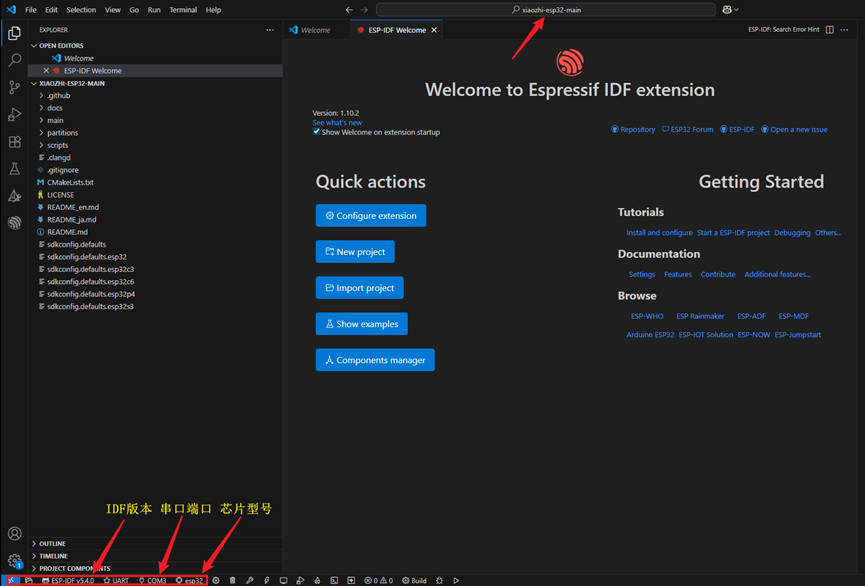The image size is (865, 586).
Task: Open the monitor device icon in status bar
Action: pyautogui.click(x=283, y=580)
